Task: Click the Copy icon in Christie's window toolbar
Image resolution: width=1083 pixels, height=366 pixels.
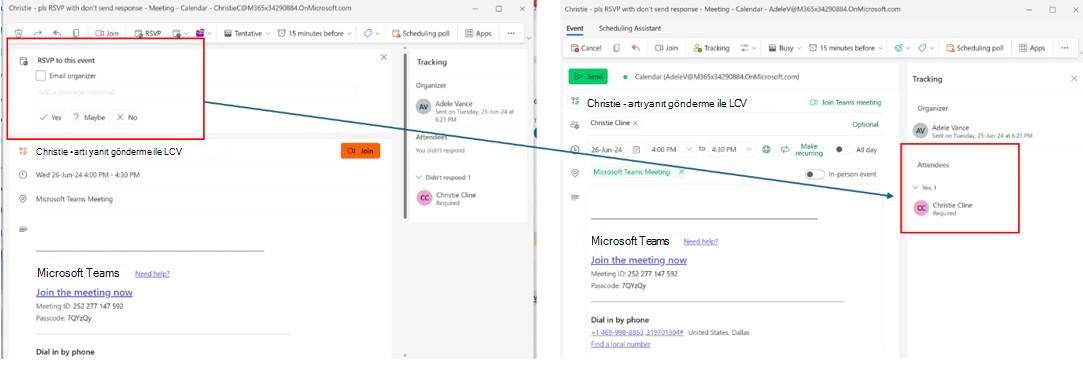Action: click(x=76, y=33)
